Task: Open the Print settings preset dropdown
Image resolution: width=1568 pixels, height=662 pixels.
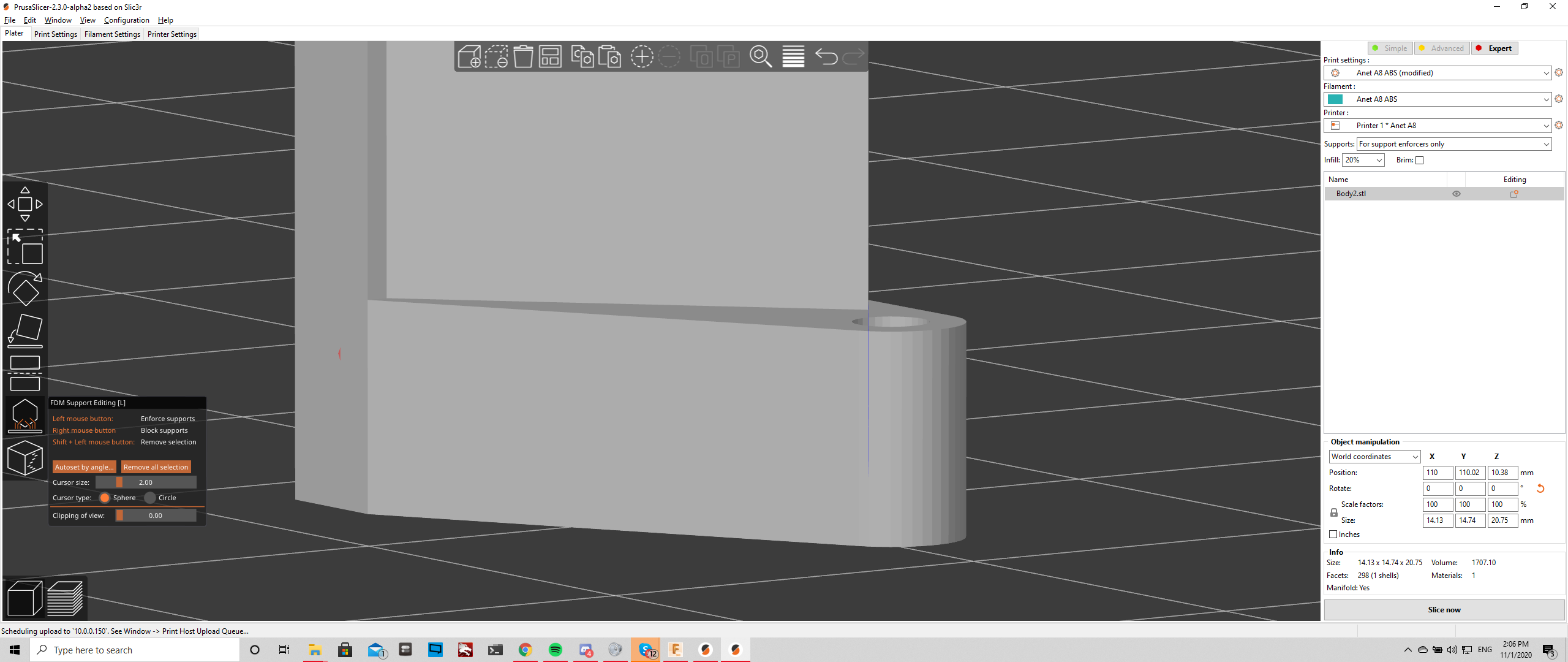Action: point(1438,73)
